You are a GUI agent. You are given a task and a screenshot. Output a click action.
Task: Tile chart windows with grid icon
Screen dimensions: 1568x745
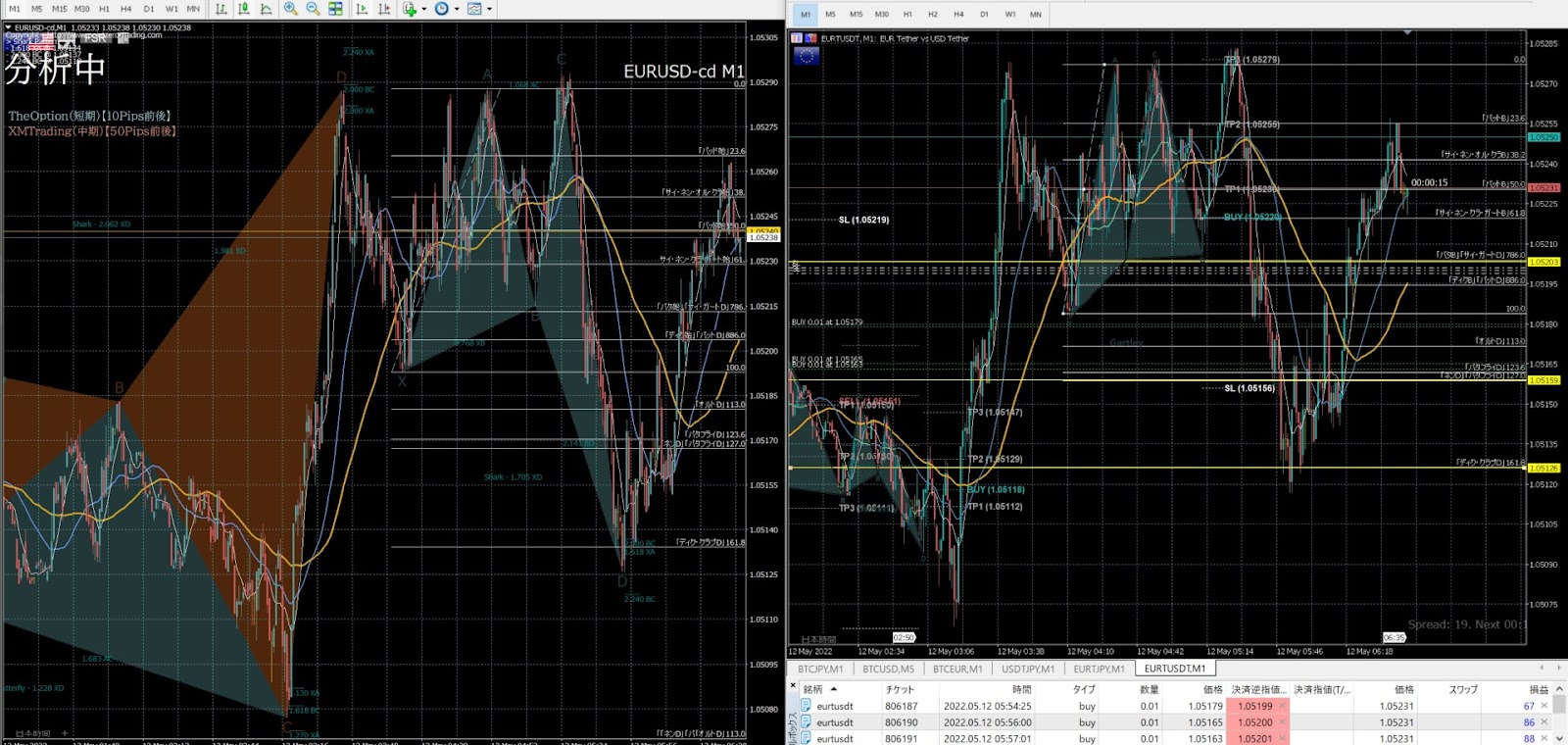[335, 9]
